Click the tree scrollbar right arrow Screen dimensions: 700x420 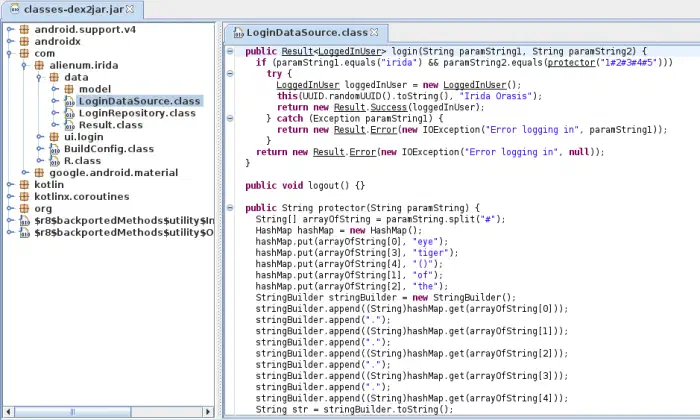click(208, 412)
